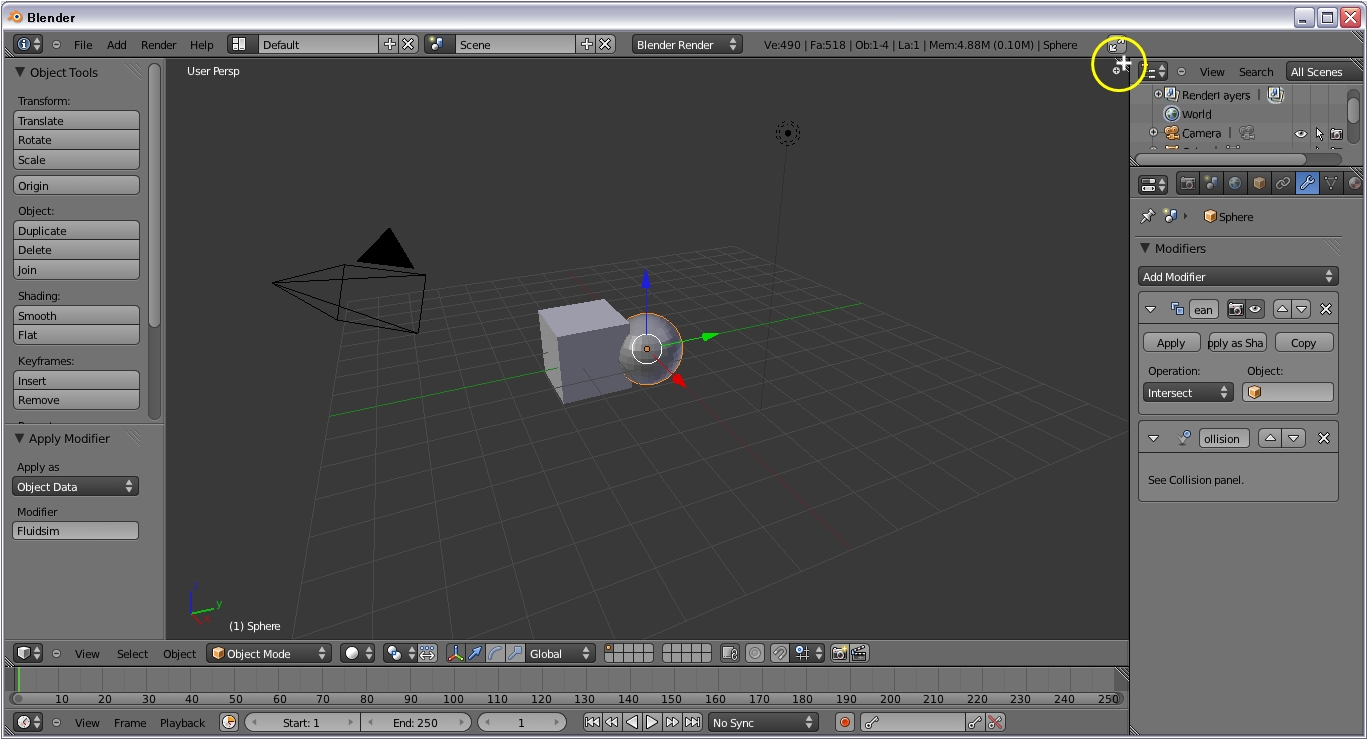This screenshot has width=1368, height=740.
Task: Select the Render properties tab icon
Action: pos(1187,183)
